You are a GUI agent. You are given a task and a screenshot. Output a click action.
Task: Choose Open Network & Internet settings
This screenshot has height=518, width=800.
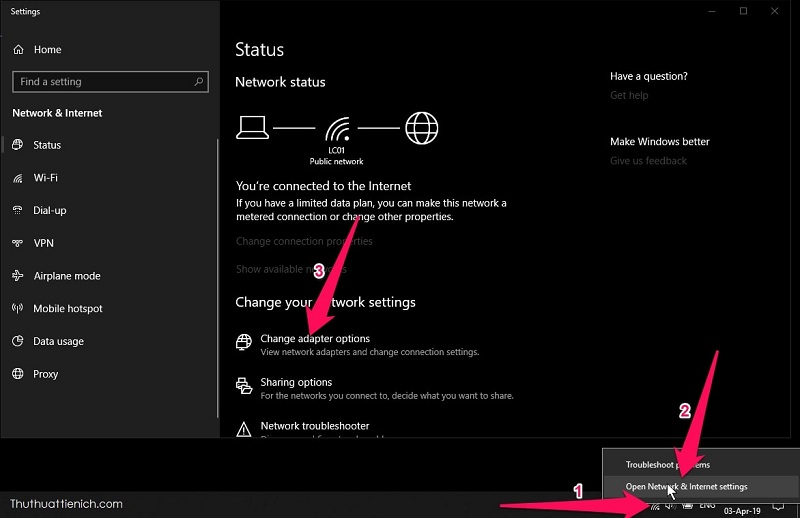pos(686,487)
